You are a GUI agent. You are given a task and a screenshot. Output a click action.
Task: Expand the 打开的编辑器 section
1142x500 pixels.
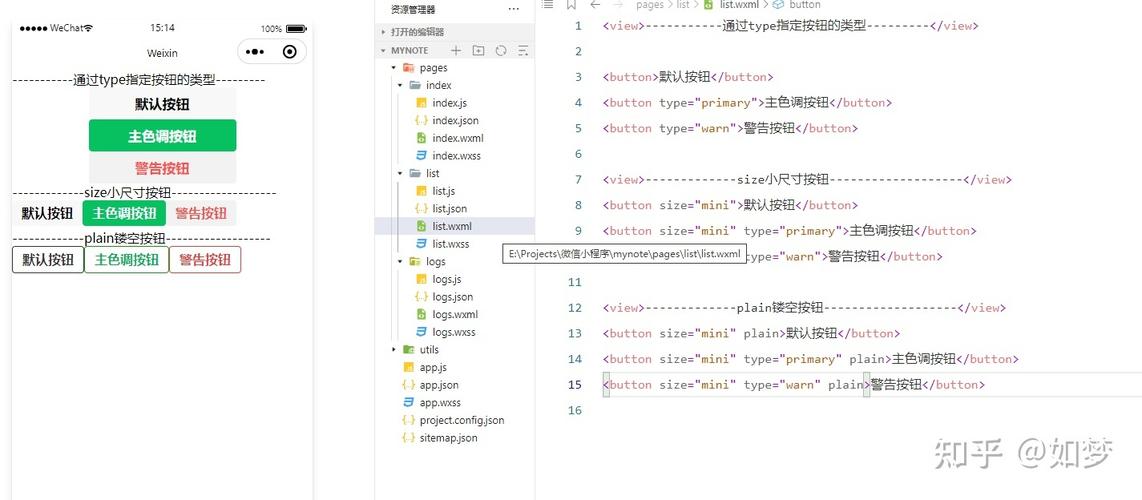point(418,32)
